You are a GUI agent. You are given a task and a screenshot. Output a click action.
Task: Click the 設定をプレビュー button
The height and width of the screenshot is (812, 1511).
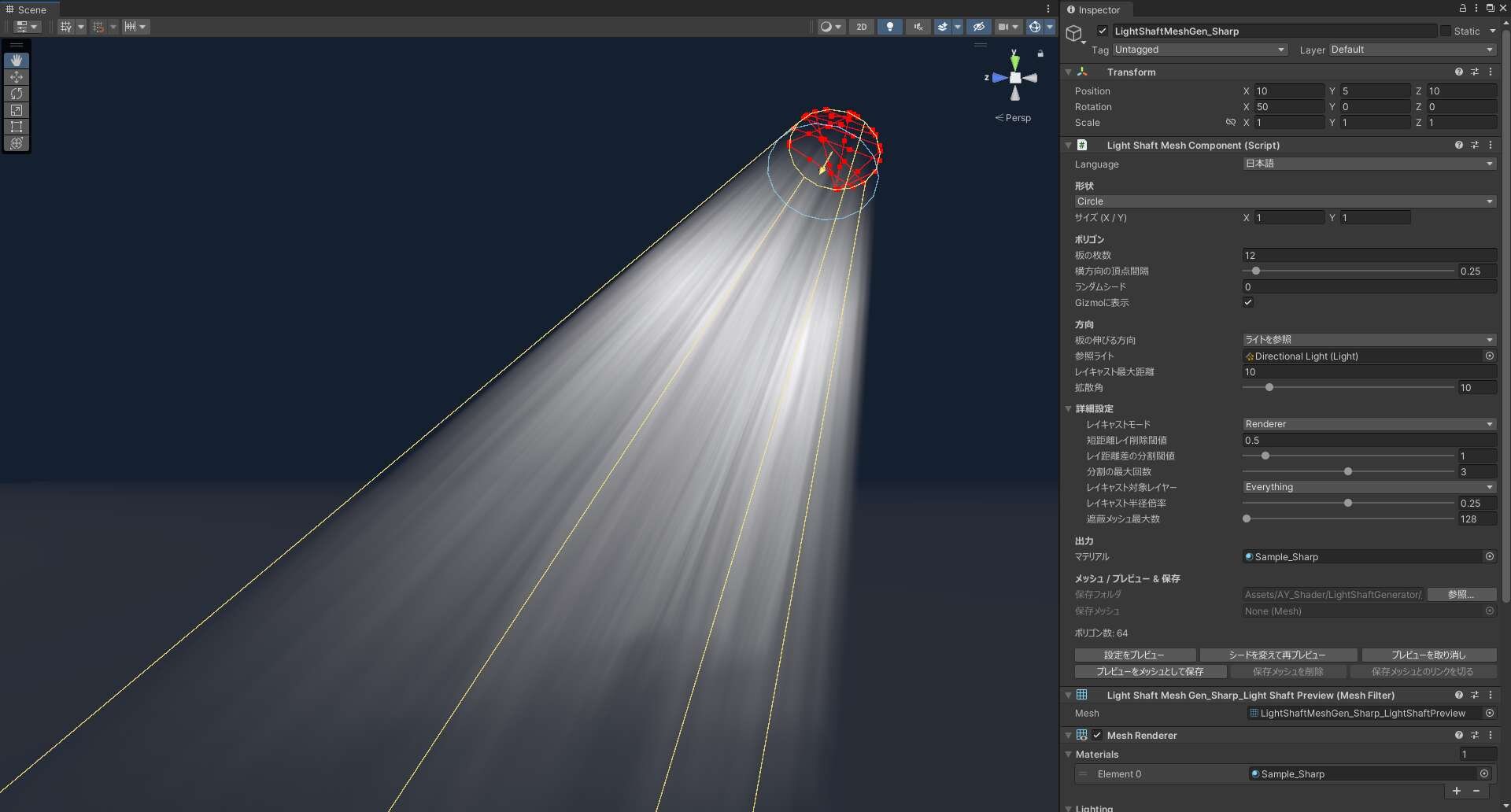[x=1134, y=655]
